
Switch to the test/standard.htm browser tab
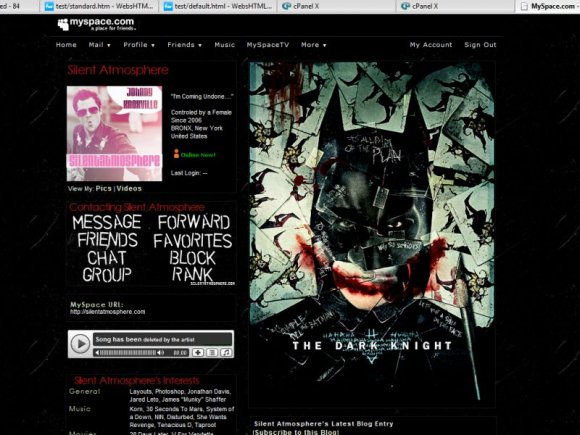pyautogui.click(x=99, y=6)
